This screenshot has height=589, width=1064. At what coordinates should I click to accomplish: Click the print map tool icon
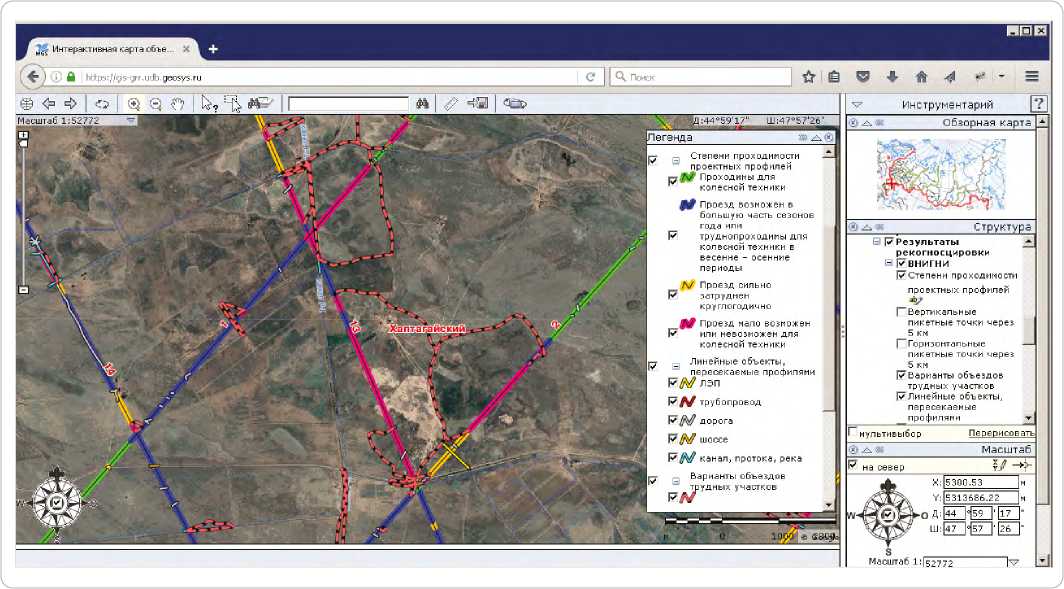[x=514, y=104]
